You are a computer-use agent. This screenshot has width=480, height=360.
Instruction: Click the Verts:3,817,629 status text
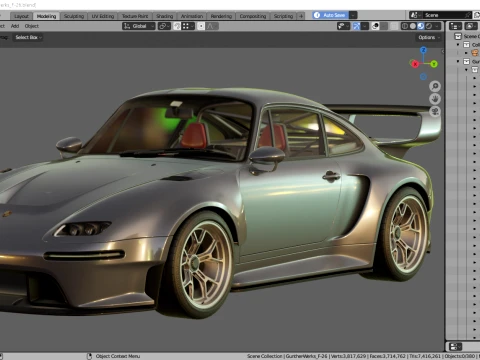coord(348,356)
